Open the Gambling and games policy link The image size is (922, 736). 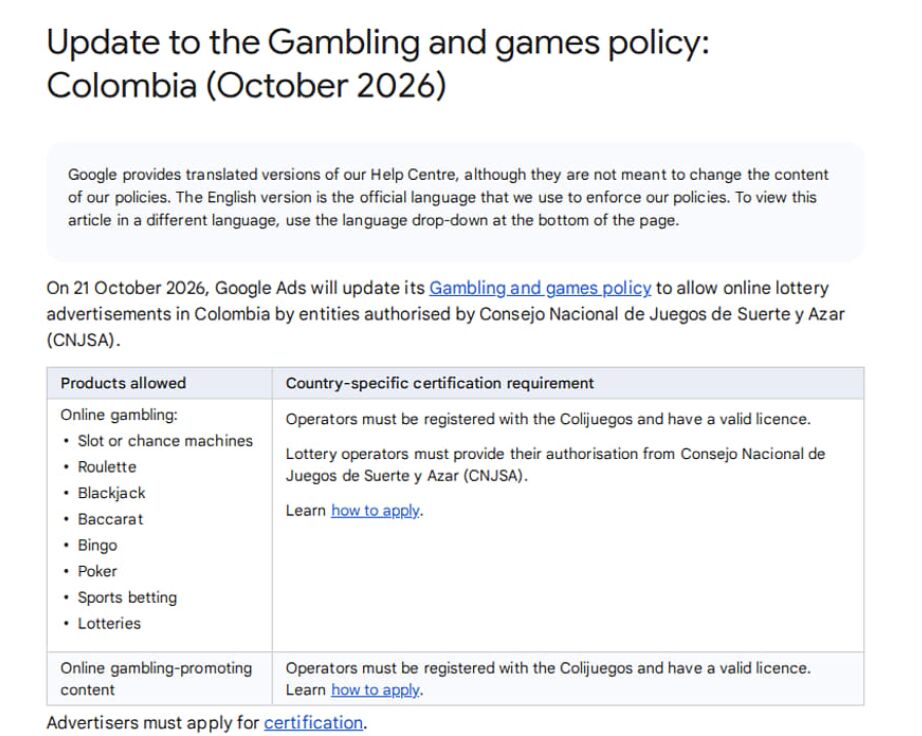[x=540, y=288]
